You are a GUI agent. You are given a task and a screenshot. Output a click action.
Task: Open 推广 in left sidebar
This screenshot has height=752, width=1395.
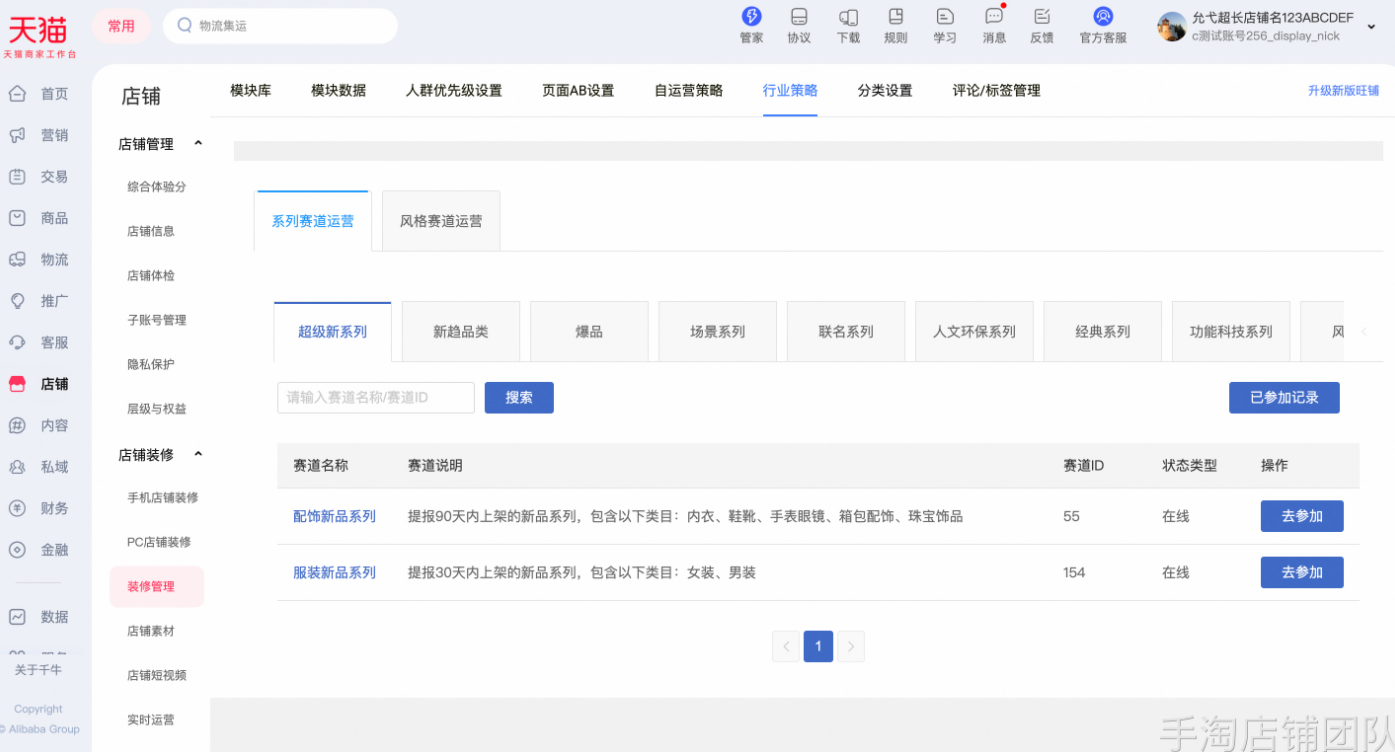(x=39, y=301)
